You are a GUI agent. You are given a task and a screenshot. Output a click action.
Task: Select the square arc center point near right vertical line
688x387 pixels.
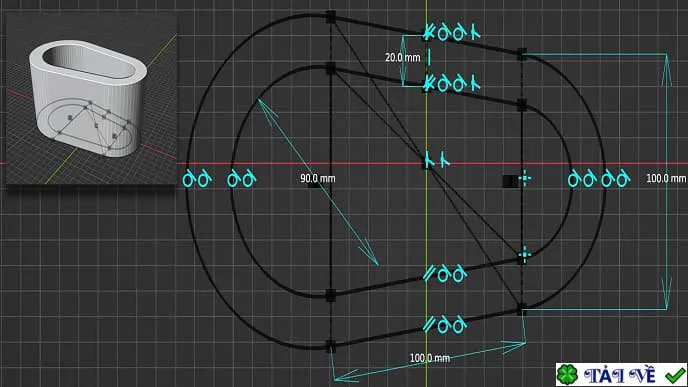[510, 181]
